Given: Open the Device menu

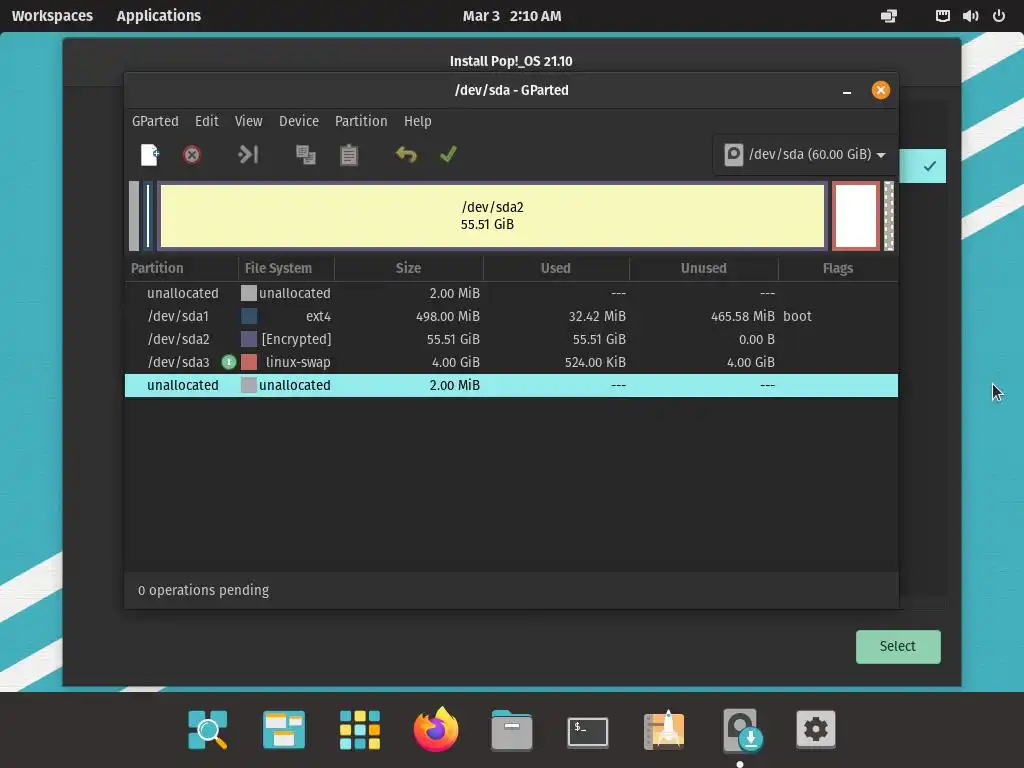Looking at the screenshot, I should point(298,121).
